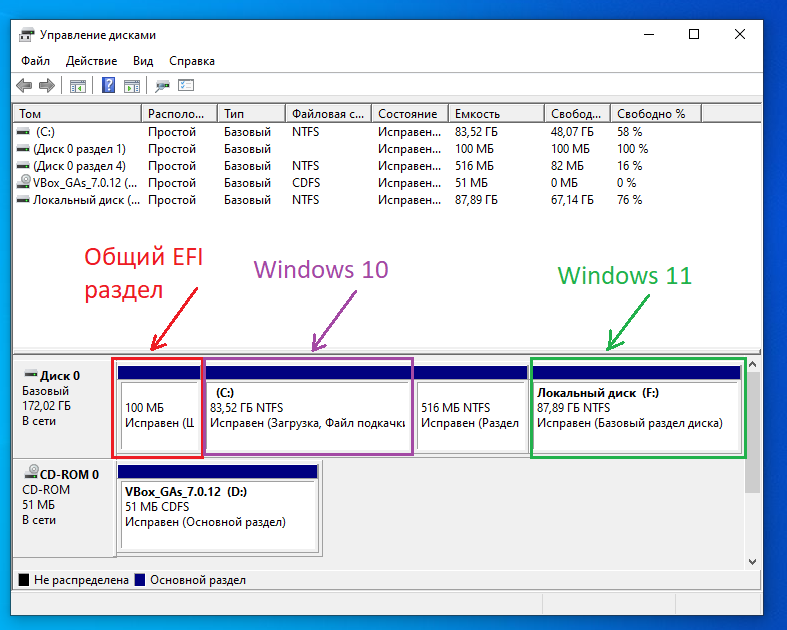The height and width of the screenshot is (630, 787).
Task: Select the (C:) 83,52 ГБ NTFS partition block
Action: pos(308,409)
